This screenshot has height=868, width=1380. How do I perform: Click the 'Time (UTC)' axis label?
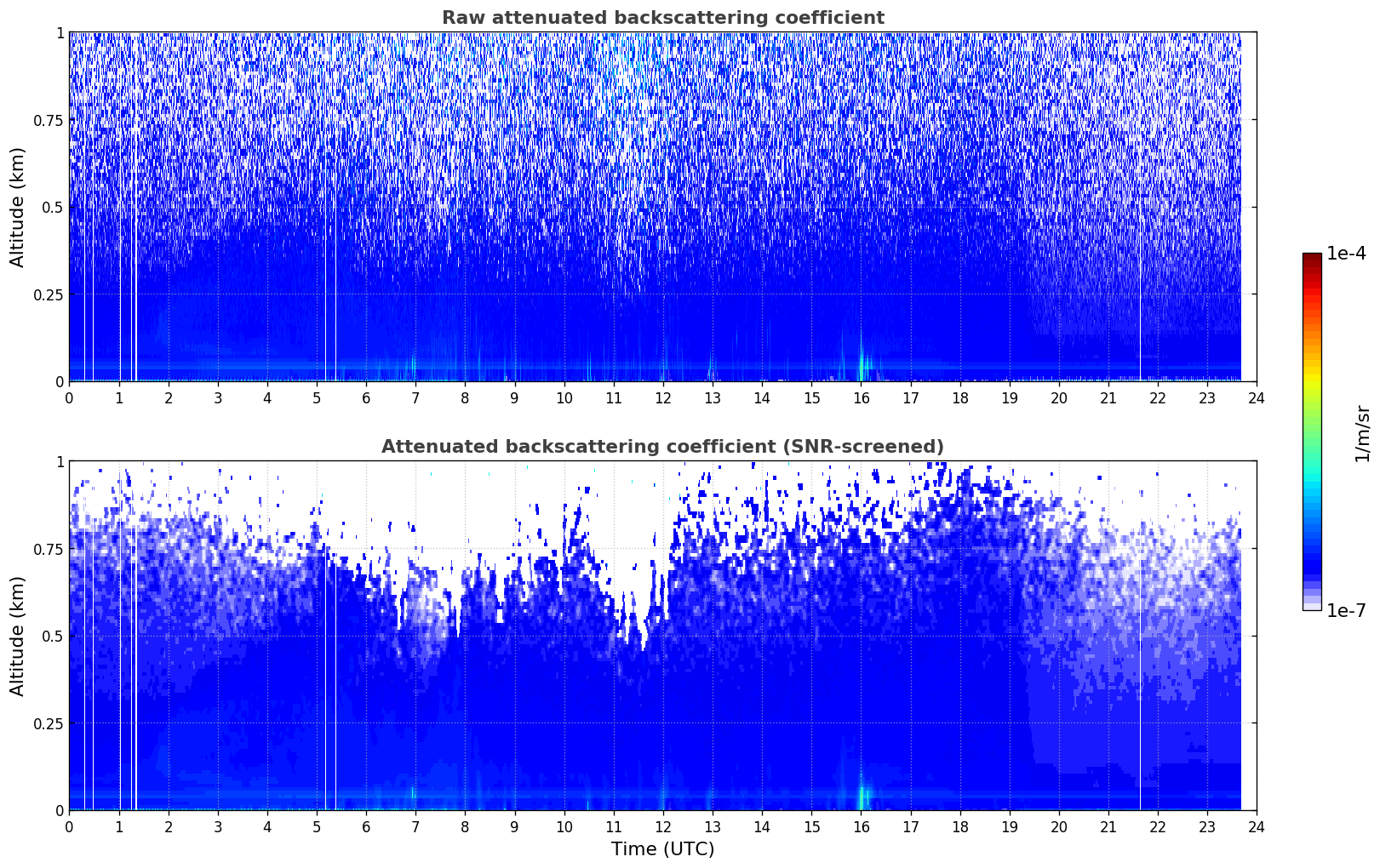click(x=662, y=849)
